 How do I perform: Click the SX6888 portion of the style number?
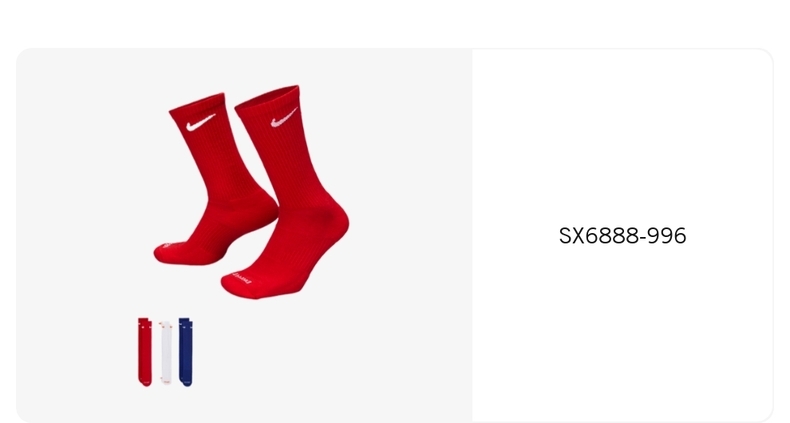599,236
